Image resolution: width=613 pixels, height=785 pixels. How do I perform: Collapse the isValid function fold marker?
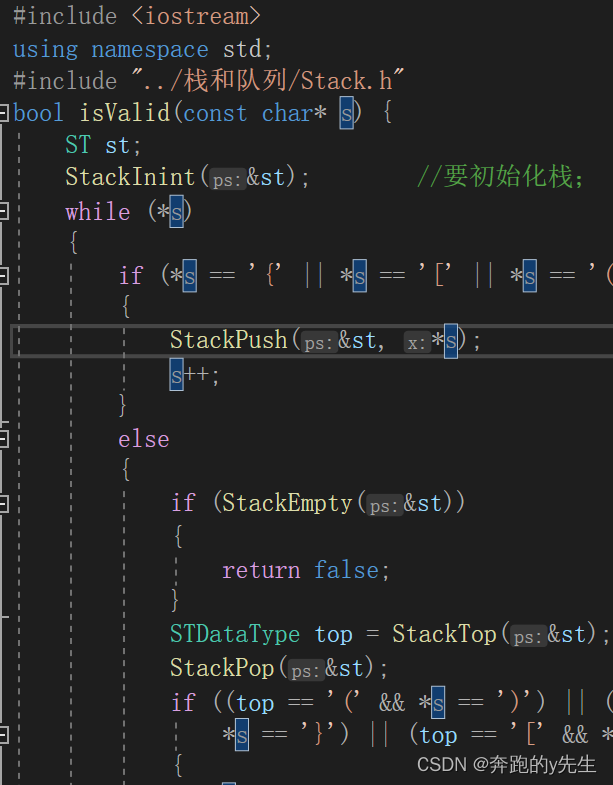(x=4, y=113)
